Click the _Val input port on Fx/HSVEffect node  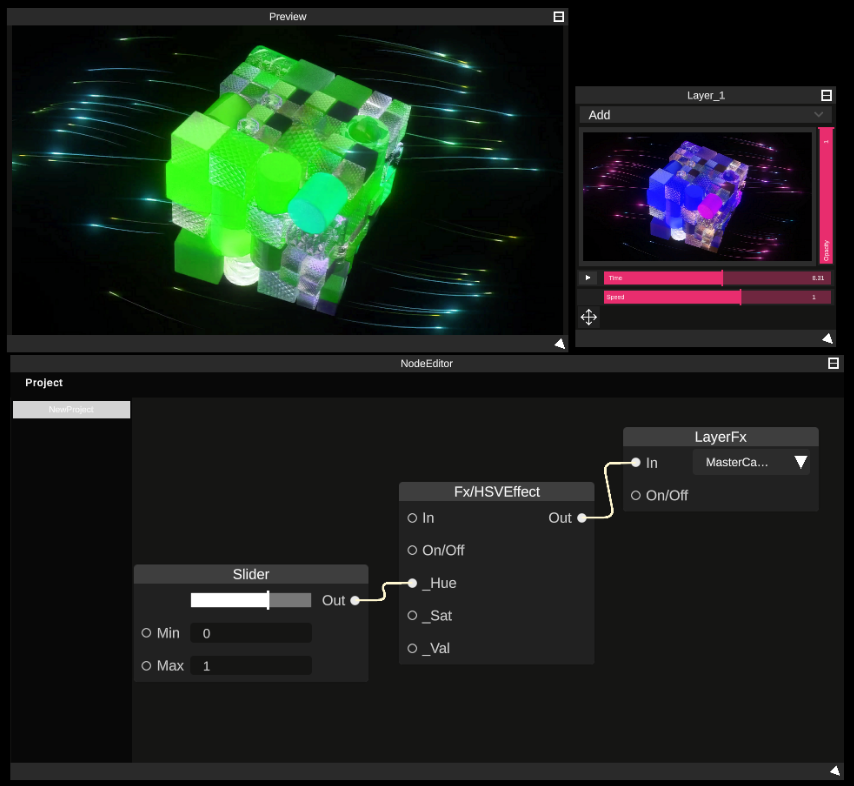click(x=412, y=648)
